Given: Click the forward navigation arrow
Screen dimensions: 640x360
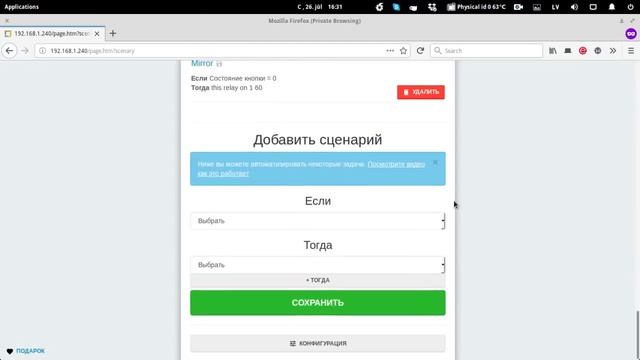Looking at the screenshot, I should [x=25, y=51].
